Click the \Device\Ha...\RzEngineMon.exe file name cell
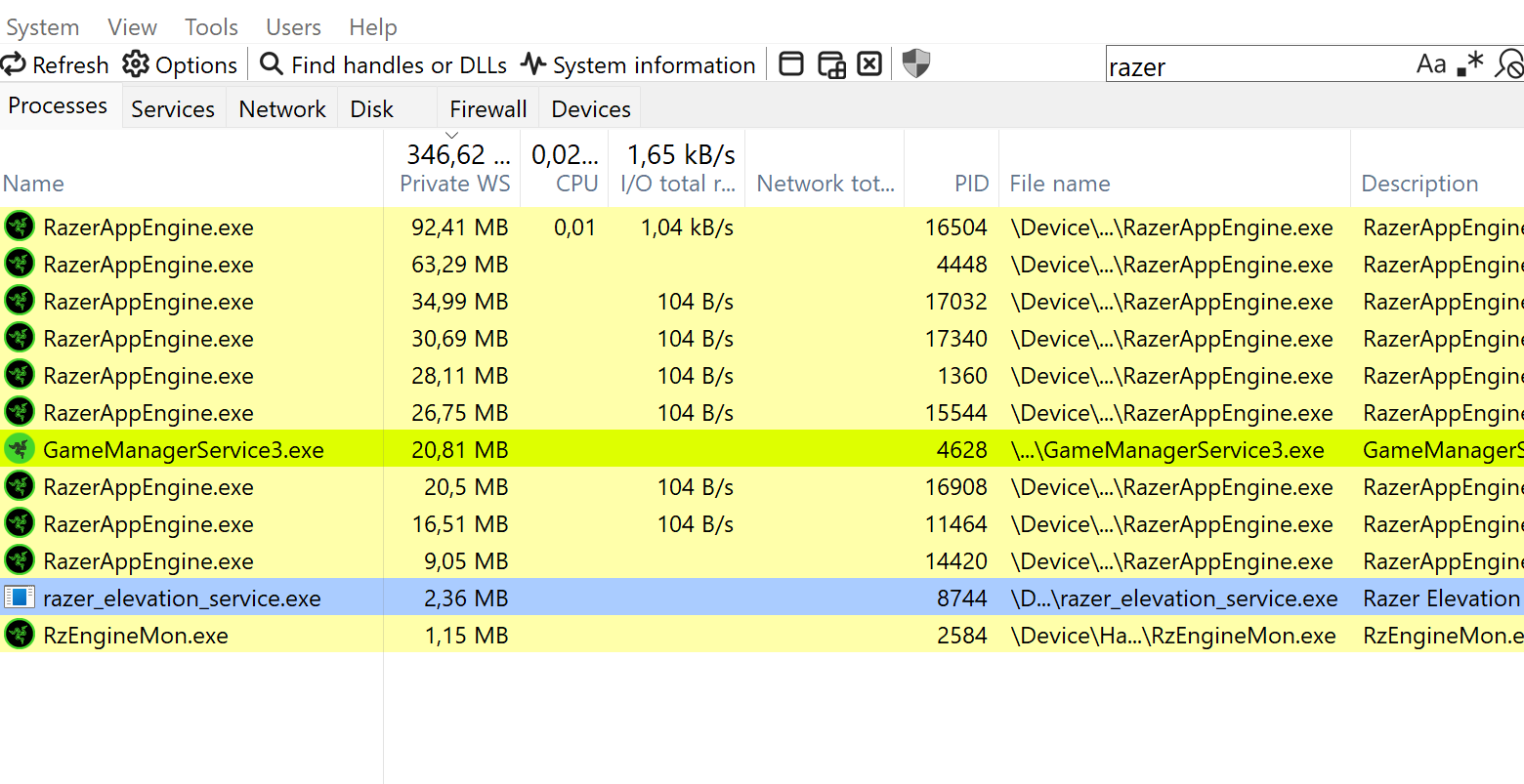 [x=1173, y=636]
